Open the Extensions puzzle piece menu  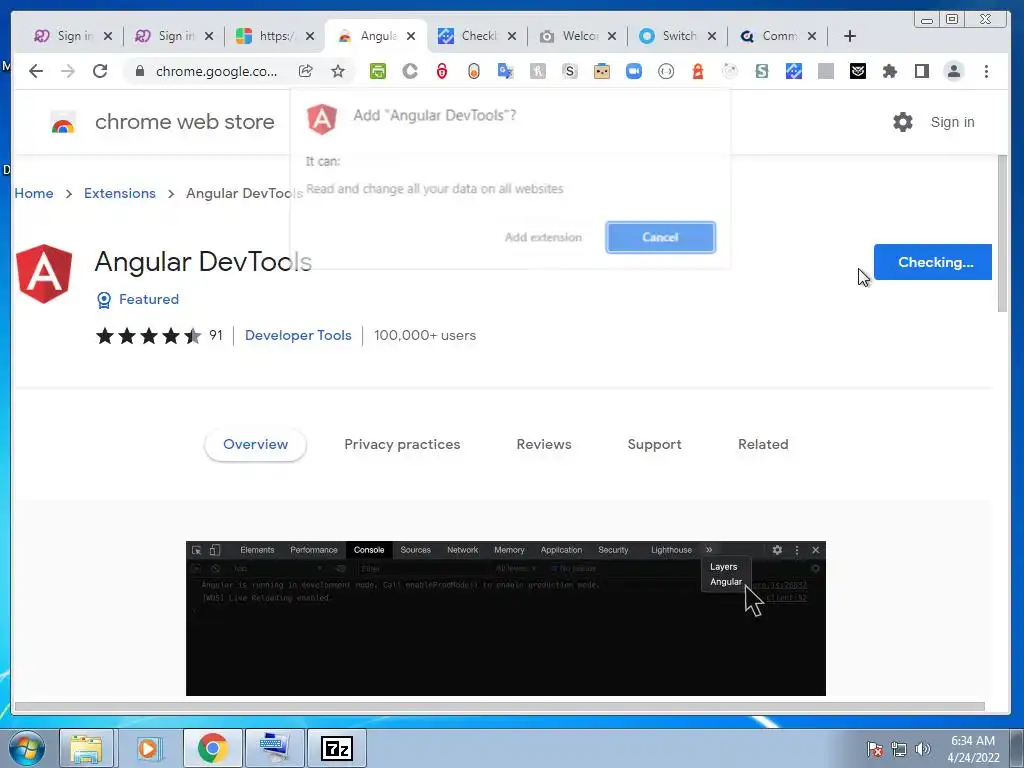tap(889, 71)
